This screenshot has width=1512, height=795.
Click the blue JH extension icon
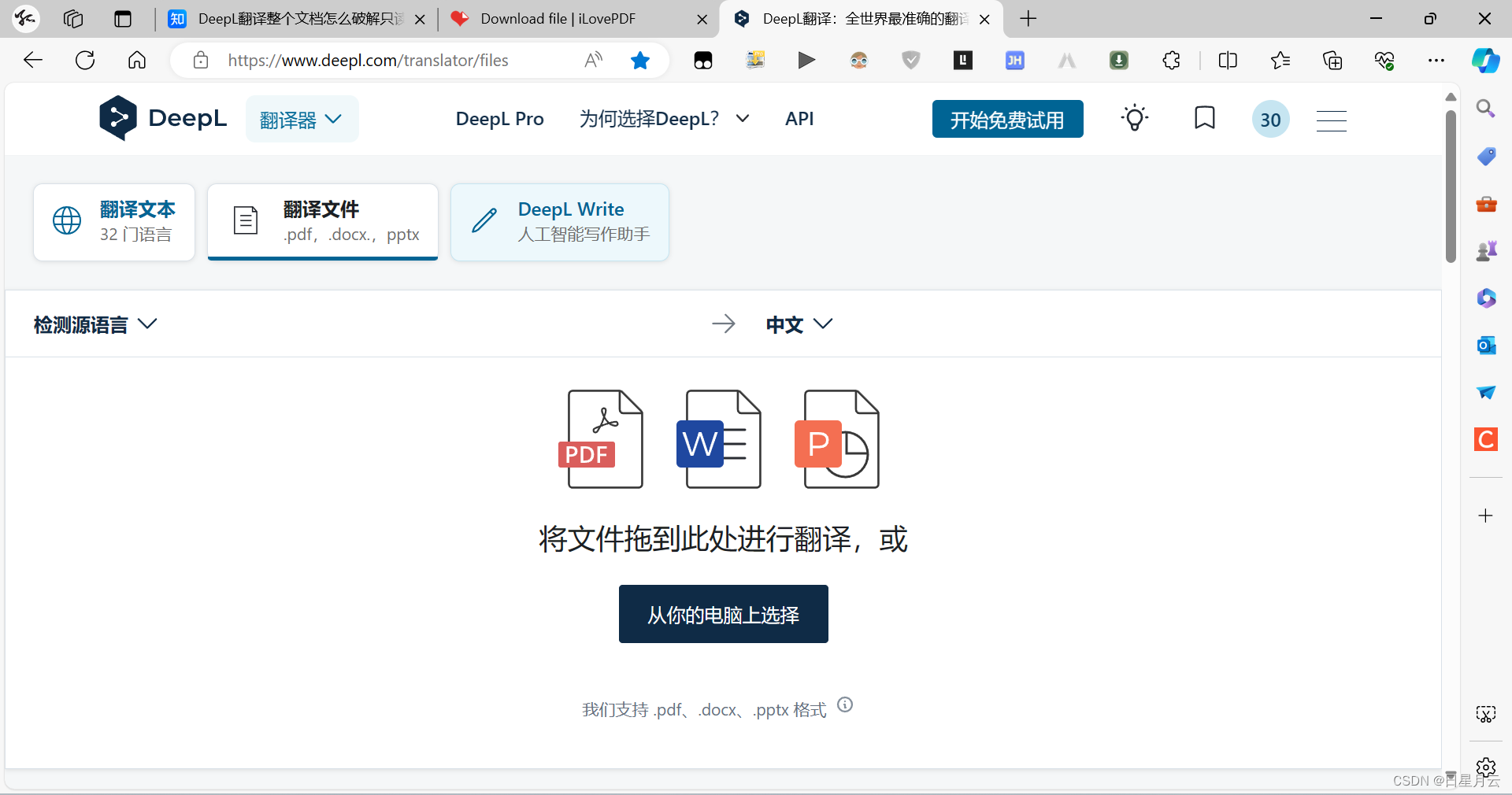pos(1015,60)
